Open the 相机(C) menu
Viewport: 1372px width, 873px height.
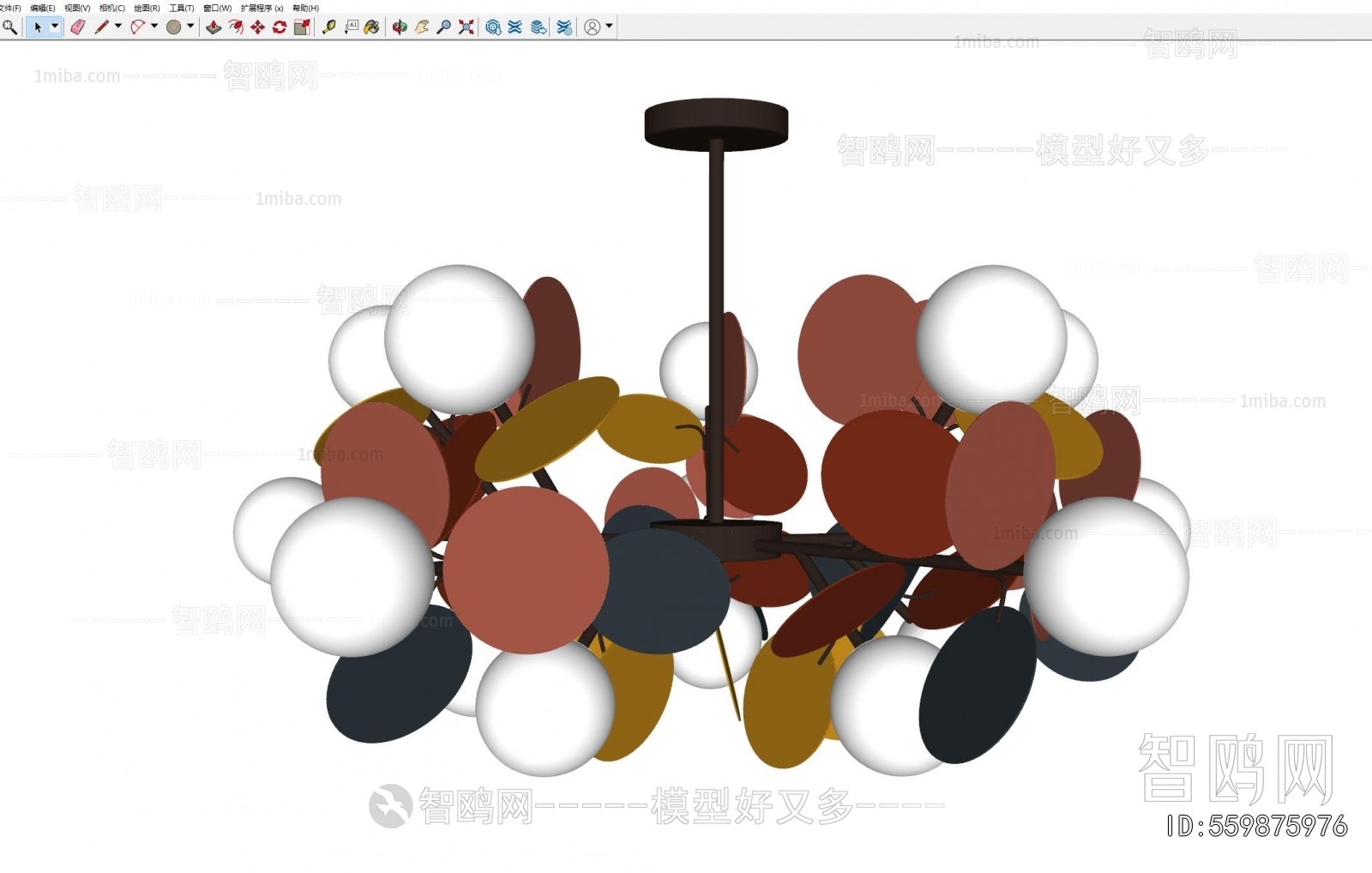tap(112, 8)
